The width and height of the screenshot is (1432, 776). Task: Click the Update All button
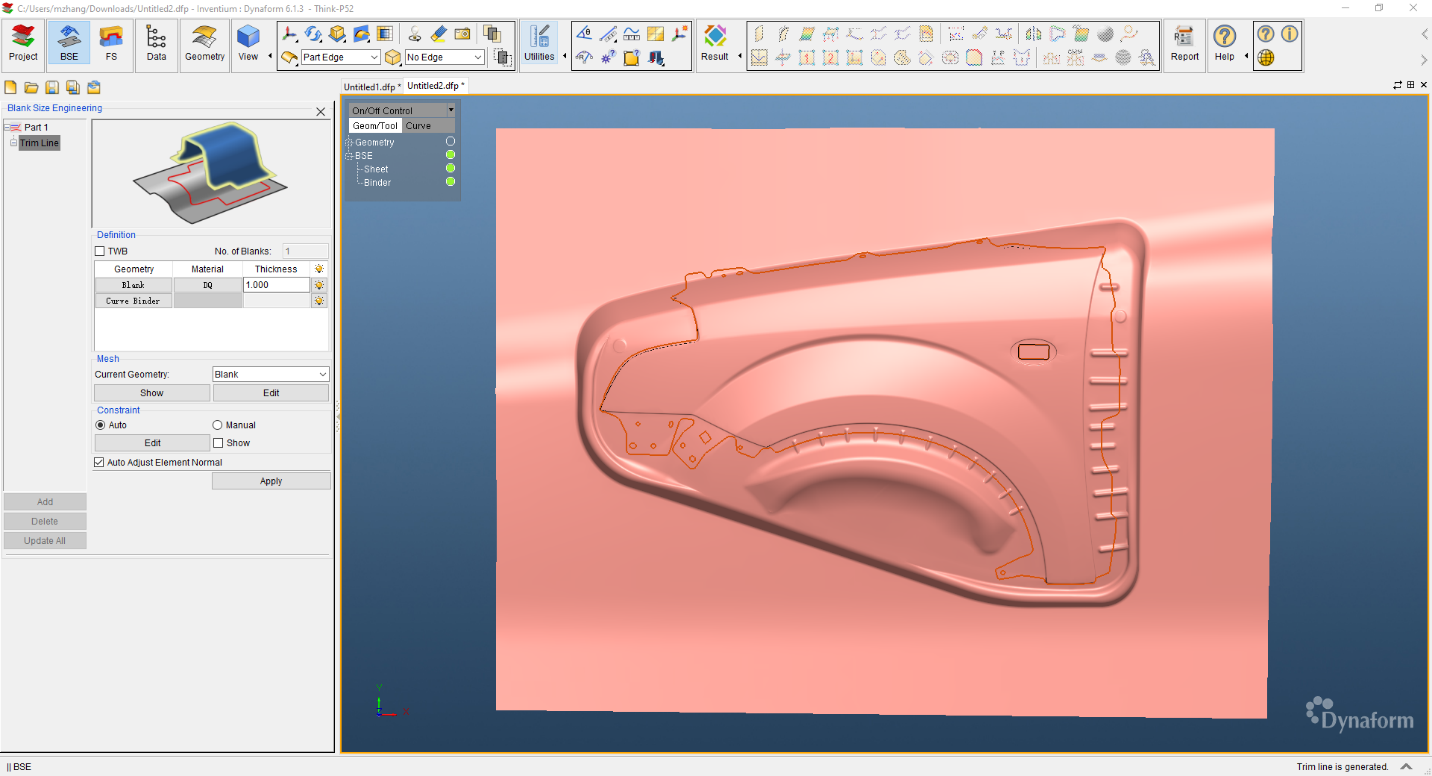pyautogui.click(x=45, y=540)
